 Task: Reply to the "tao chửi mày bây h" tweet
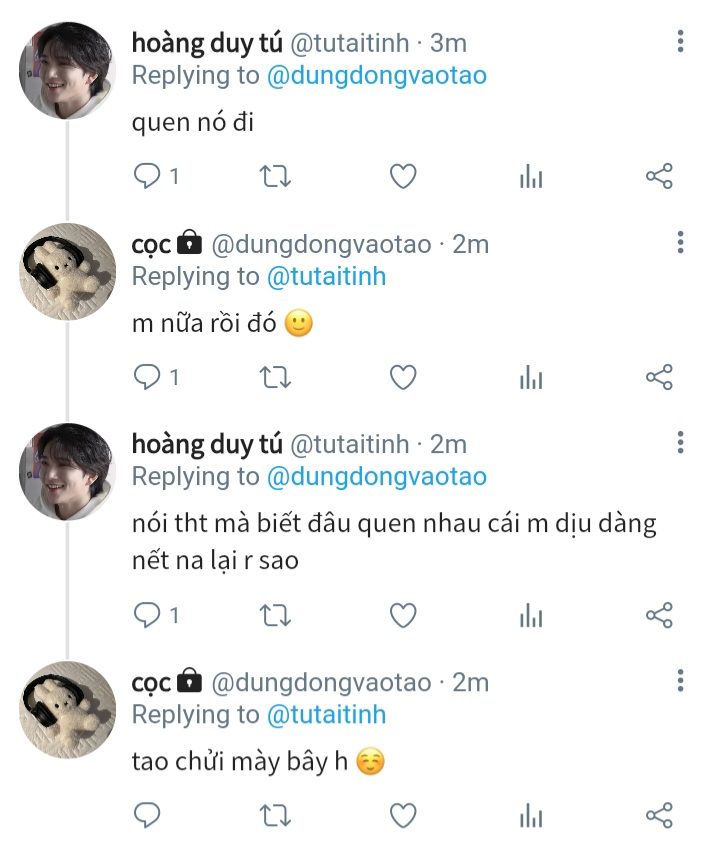pos(147,815)
